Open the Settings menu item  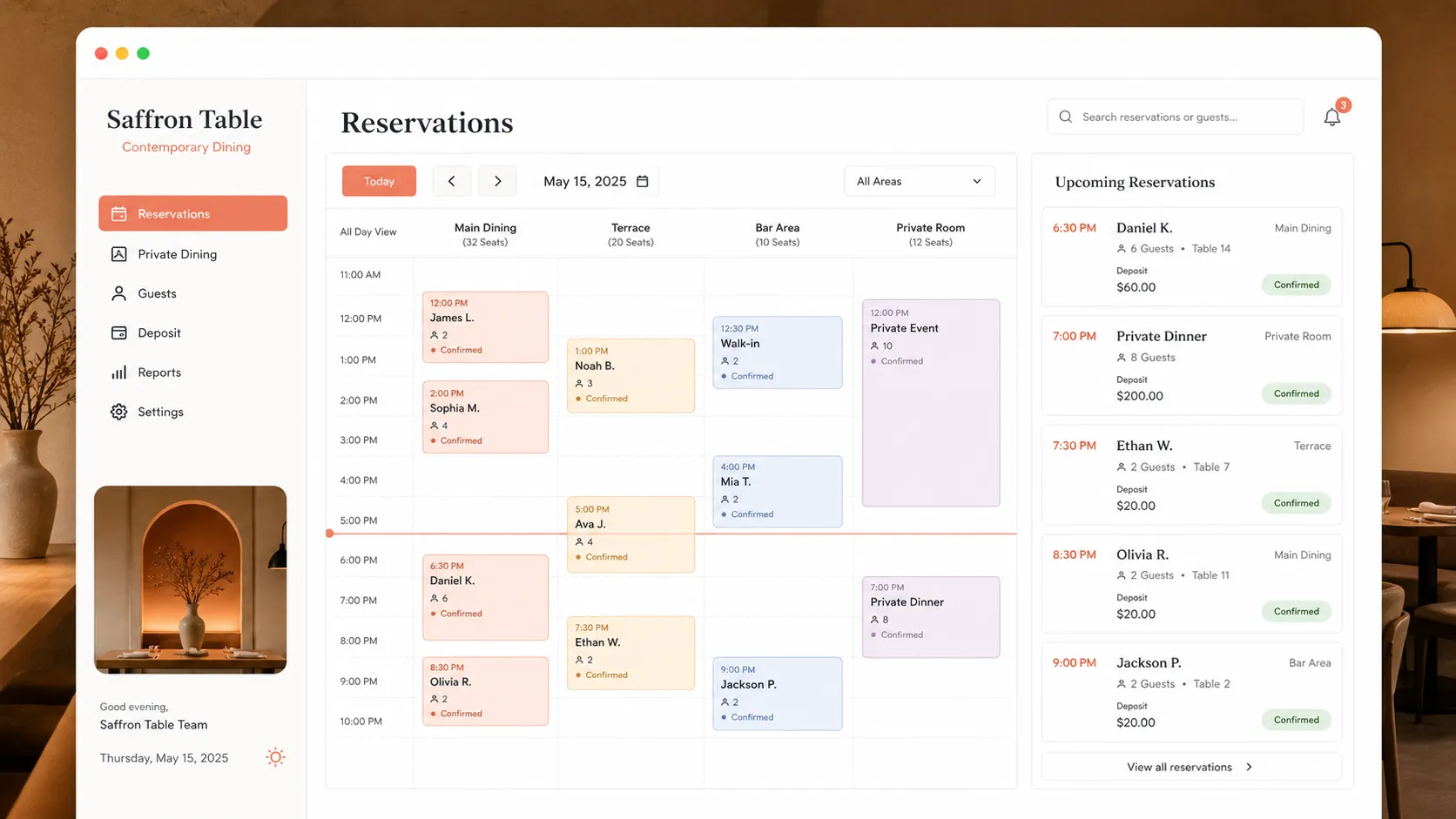tap(192, 412)
